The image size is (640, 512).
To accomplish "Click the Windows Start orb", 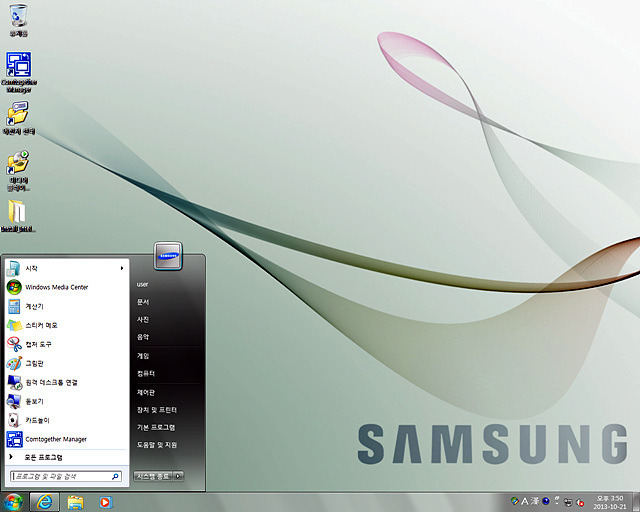I will [13, 502].
